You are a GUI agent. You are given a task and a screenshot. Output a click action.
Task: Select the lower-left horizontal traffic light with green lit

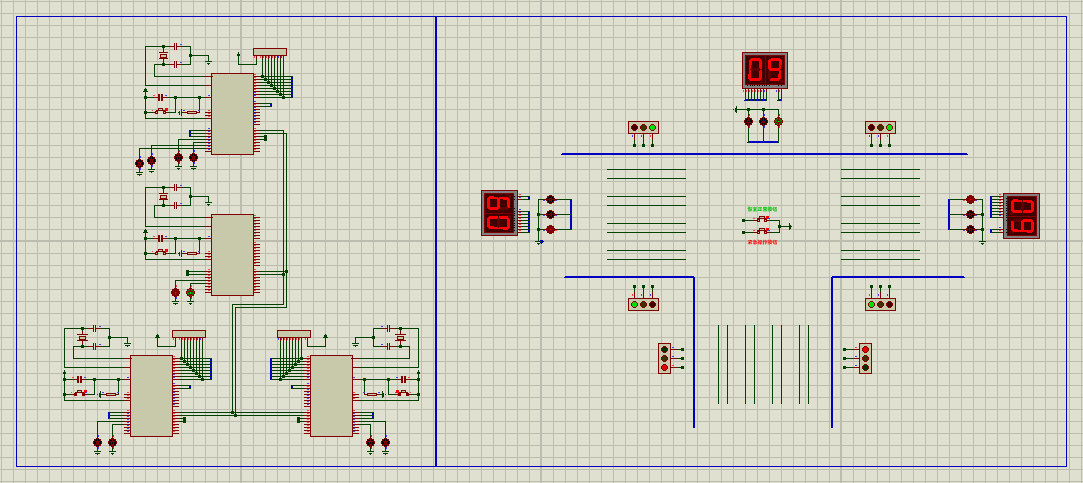[x=643, y=304]
